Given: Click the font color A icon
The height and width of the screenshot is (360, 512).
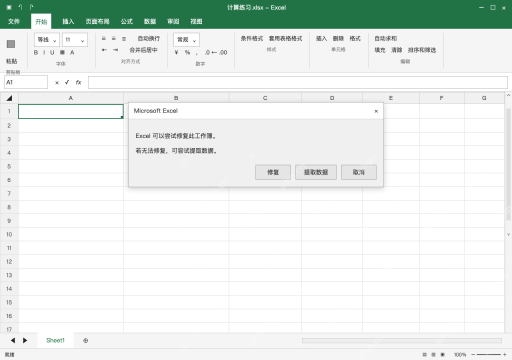Looking at the screenshot, I should coord(72,53).
